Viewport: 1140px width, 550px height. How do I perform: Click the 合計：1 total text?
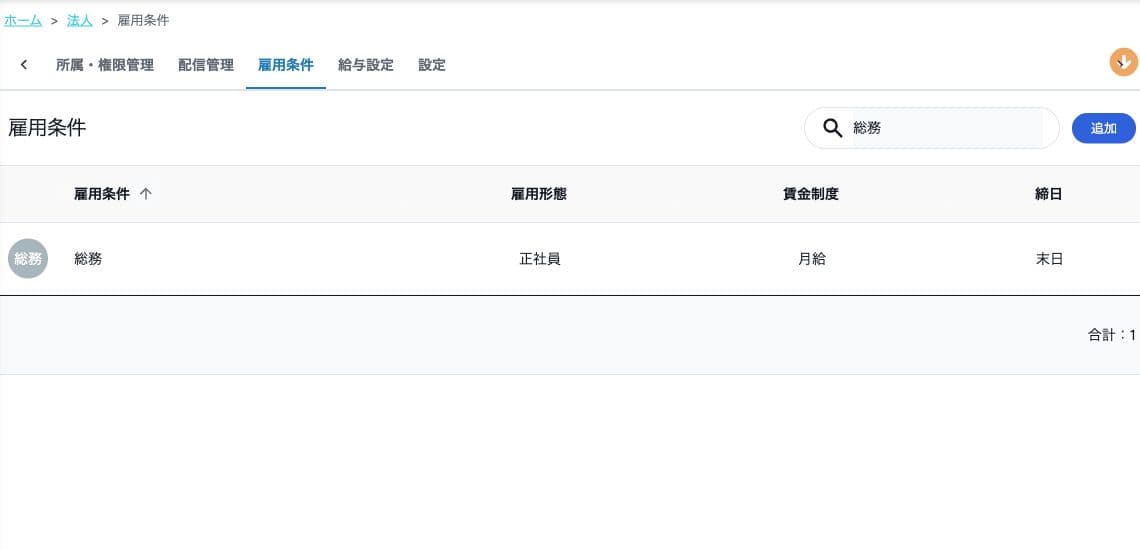click(1112, 335)
